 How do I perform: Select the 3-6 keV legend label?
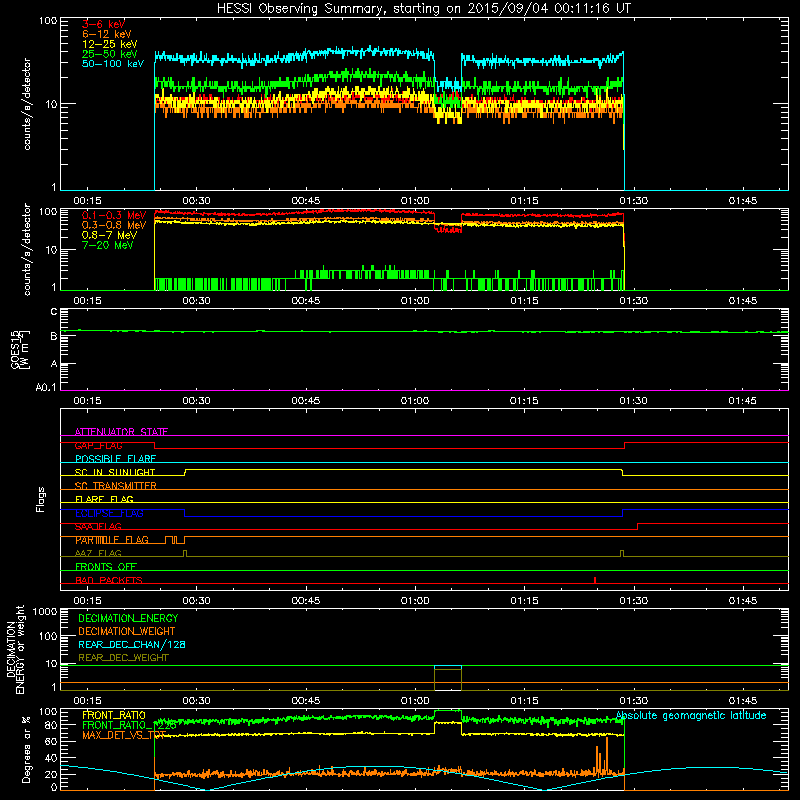click(104, 24)
